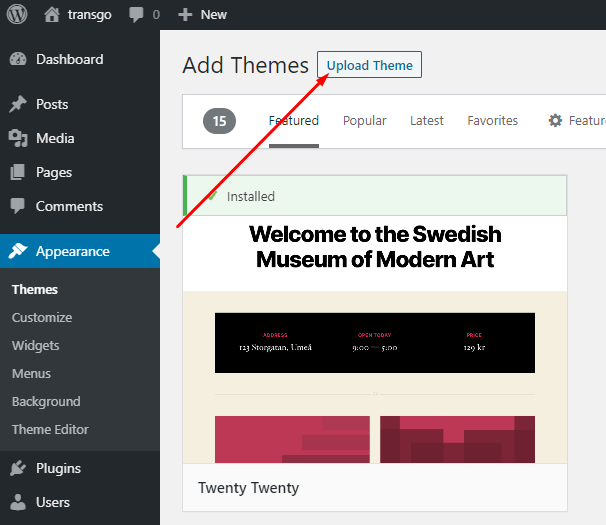Click the Feature Filter gear icon

coord(555,120)
